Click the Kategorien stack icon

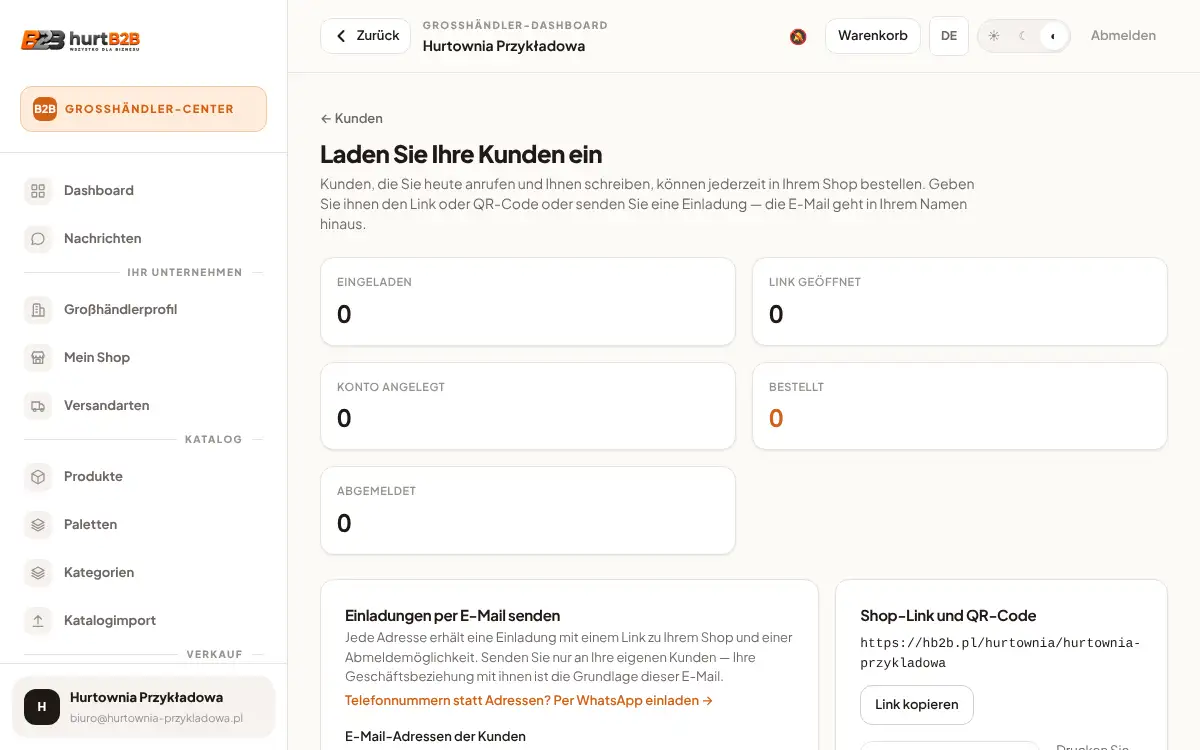tap(38, 573)
